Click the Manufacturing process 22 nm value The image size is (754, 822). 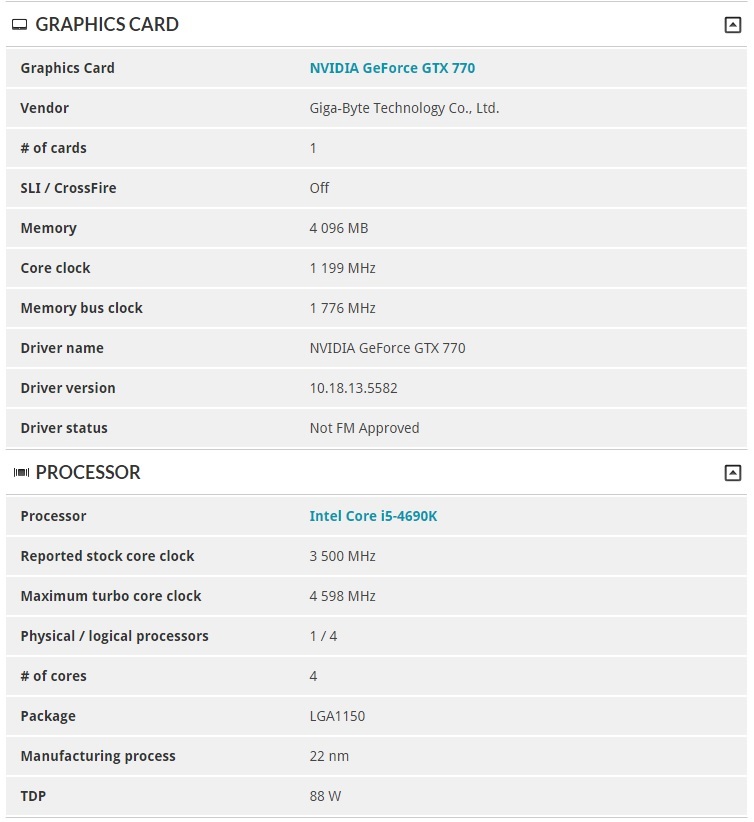[329, 756]
